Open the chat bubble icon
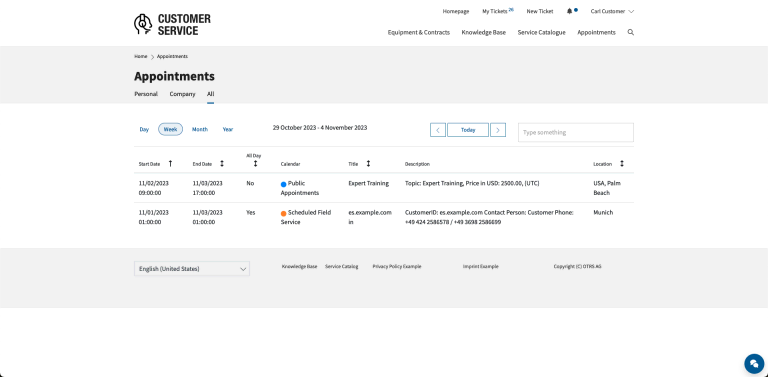Image resolution: width=768 pixels, height=377 pixels. point(754,364)
